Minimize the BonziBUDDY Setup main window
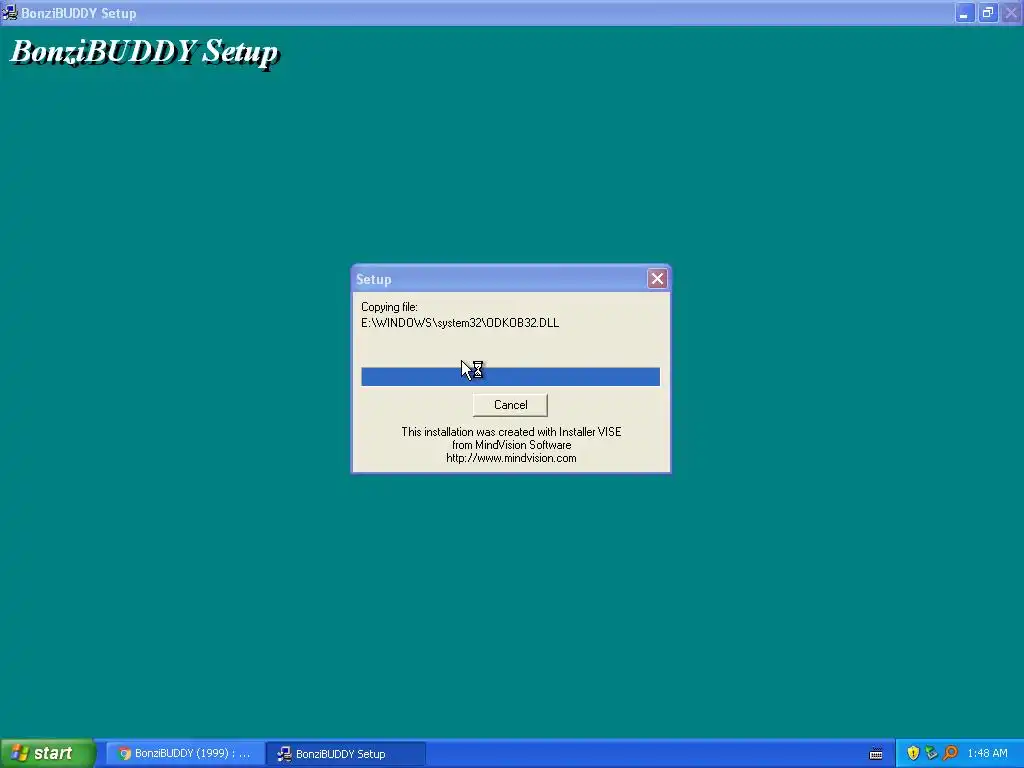This screenshot has height=768, width=1024. (x=964, y=12)
